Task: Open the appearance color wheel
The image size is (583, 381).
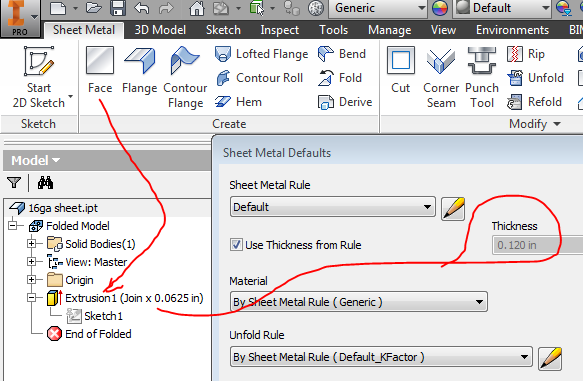Action: [440, 8]
